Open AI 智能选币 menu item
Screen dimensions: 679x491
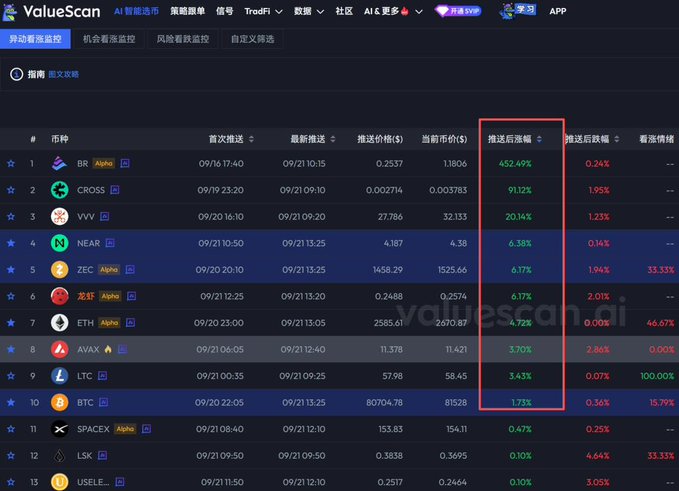coord(136,11)
